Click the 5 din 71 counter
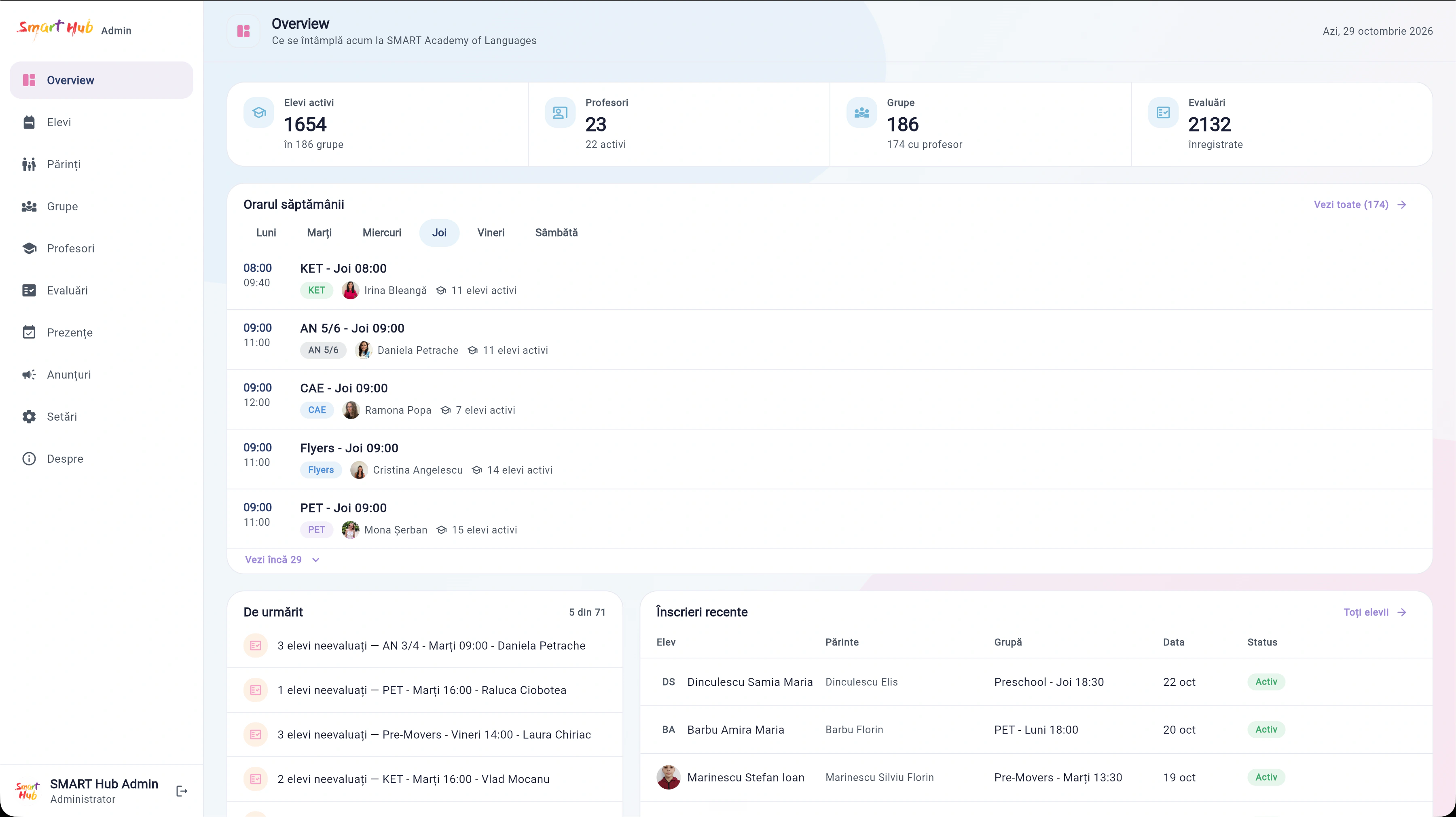Image resolution: width=1456 pixels, height=817 pixels. 587,612
